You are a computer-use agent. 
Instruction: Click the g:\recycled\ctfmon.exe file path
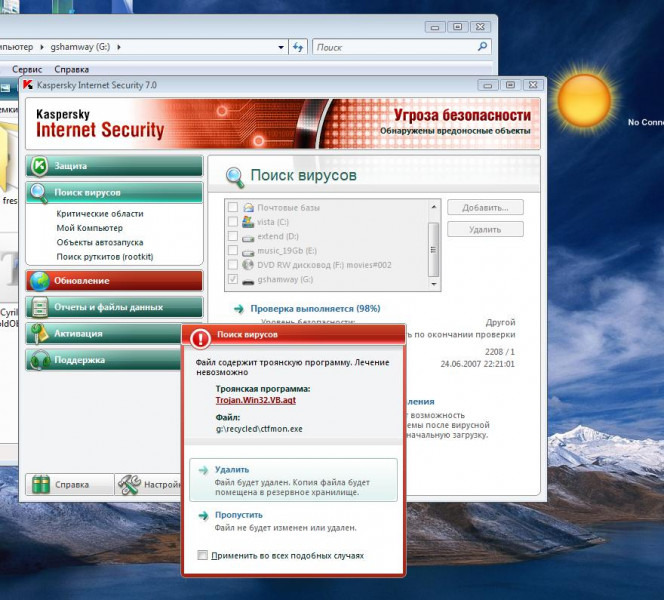click(259, 429)
